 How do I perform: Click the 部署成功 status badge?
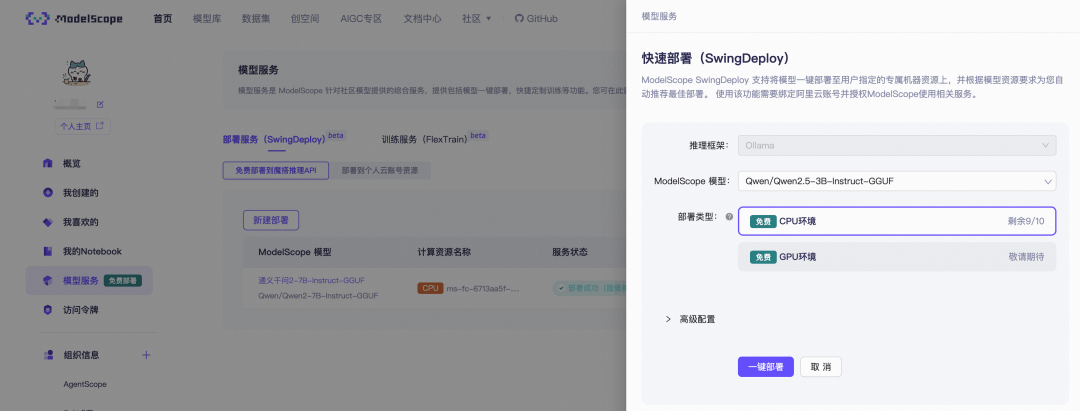pos(588,288)
